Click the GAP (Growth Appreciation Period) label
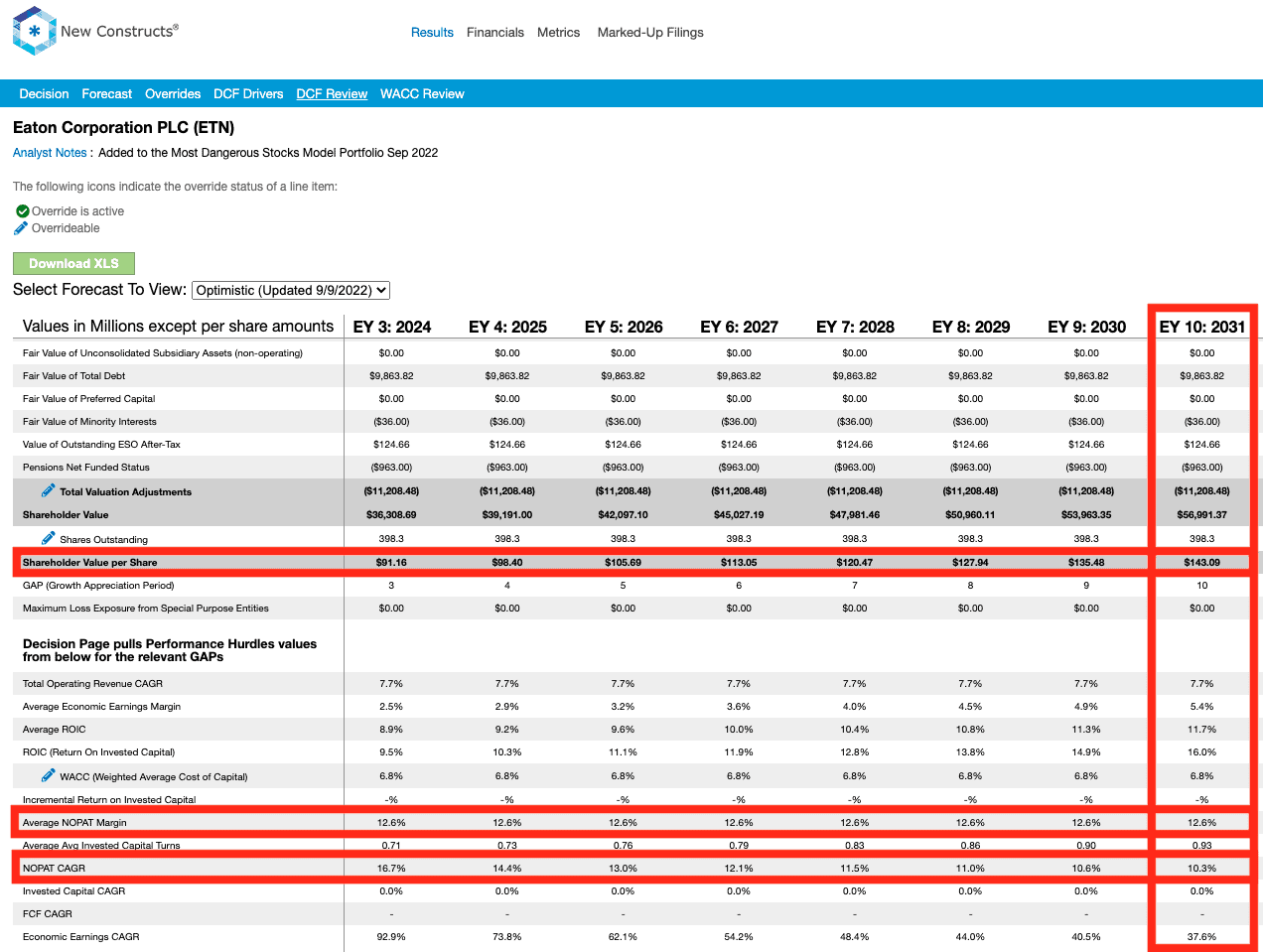 tap(98, 586)
